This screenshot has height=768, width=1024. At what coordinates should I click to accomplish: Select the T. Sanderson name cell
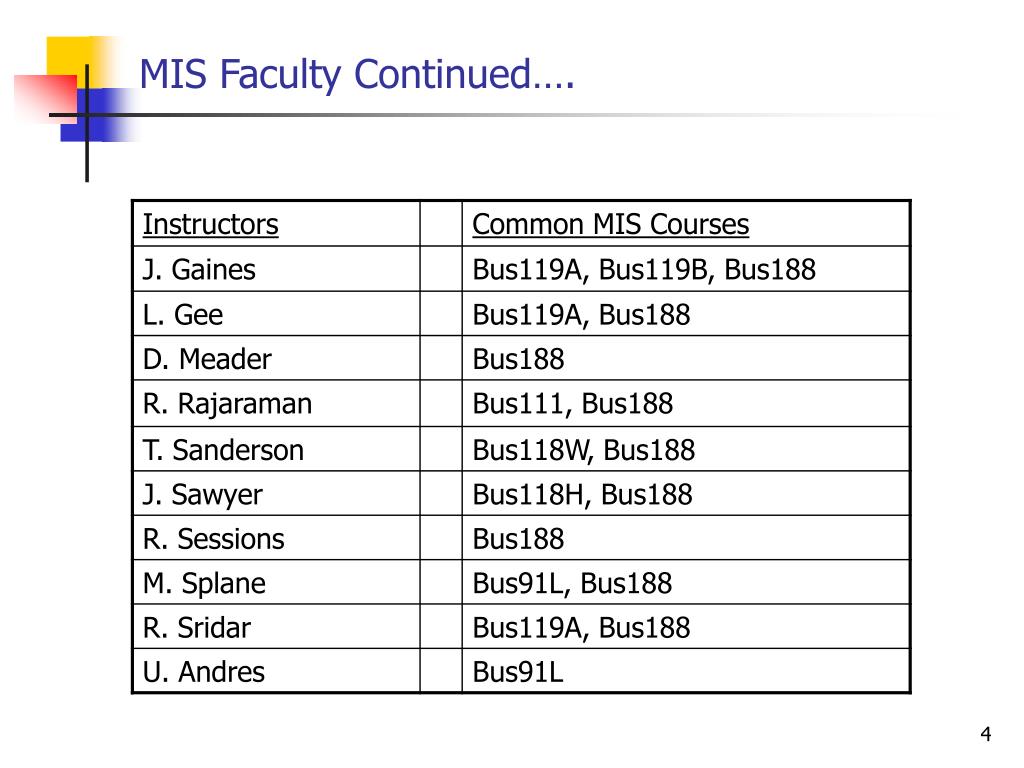tap(276, 449)
